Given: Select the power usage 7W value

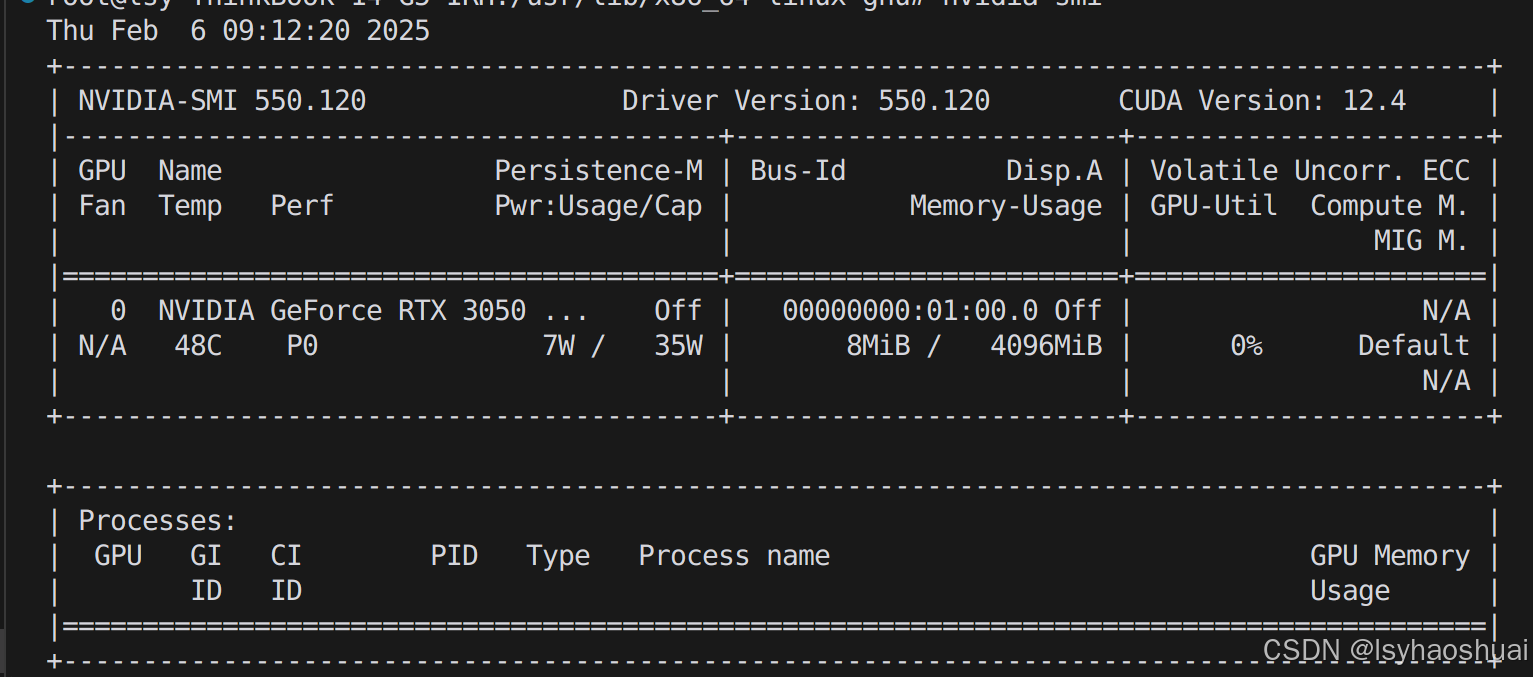Looking at the screenshot, I should [x=557, y=345].
